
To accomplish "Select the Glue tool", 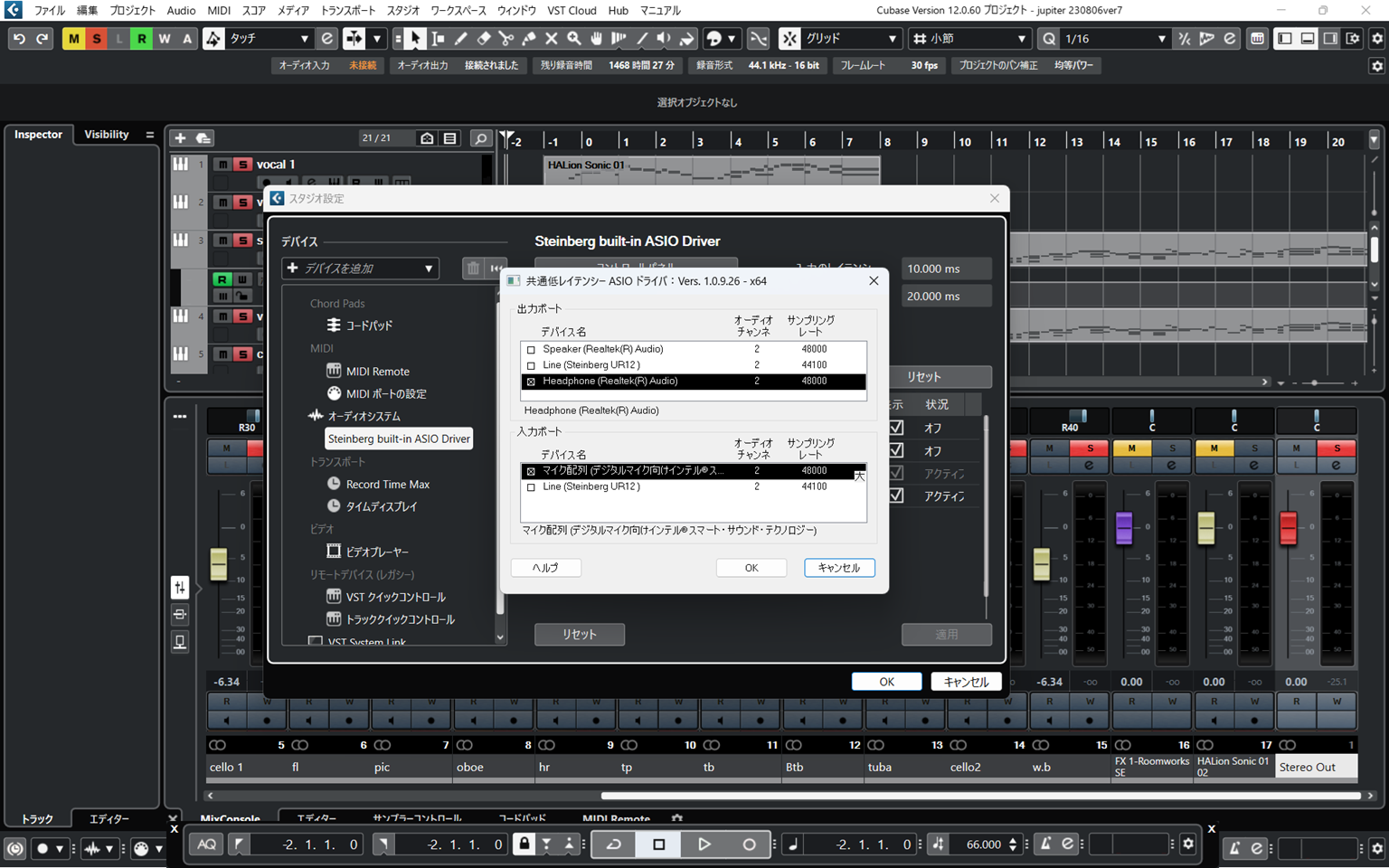I will 528,39.
